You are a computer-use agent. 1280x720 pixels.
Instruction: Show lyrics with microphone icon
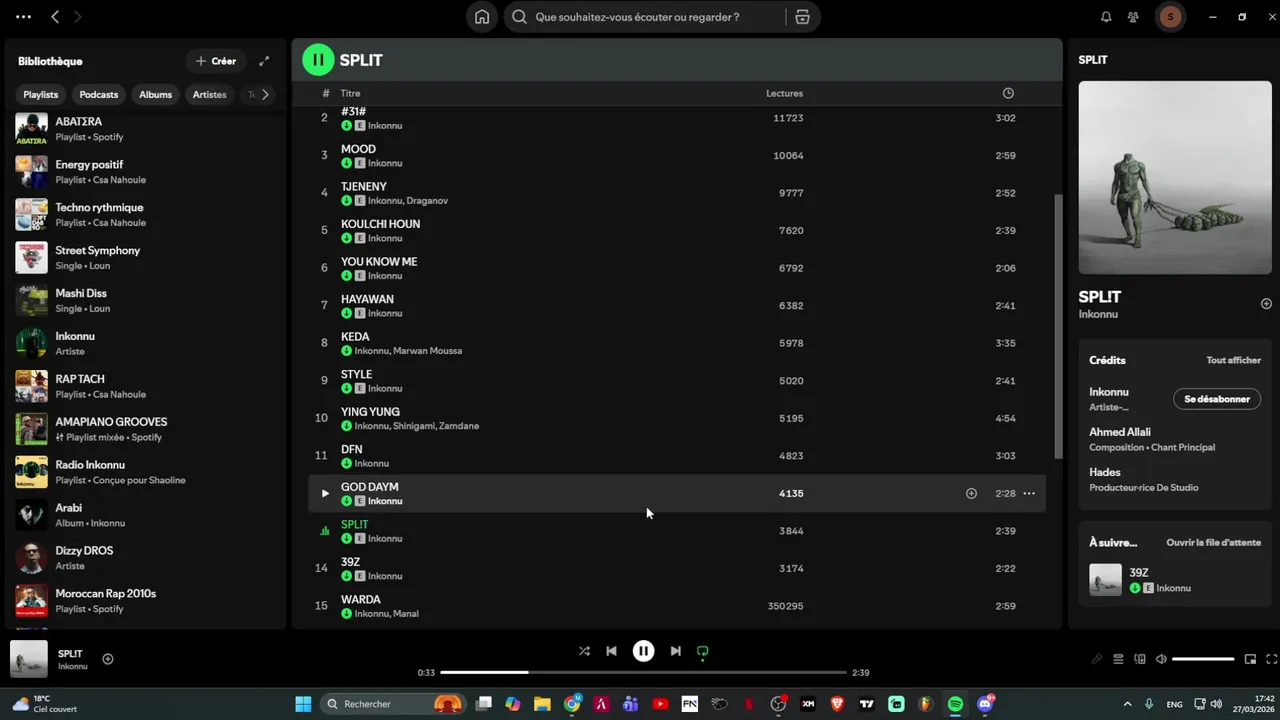(1096, 659)
